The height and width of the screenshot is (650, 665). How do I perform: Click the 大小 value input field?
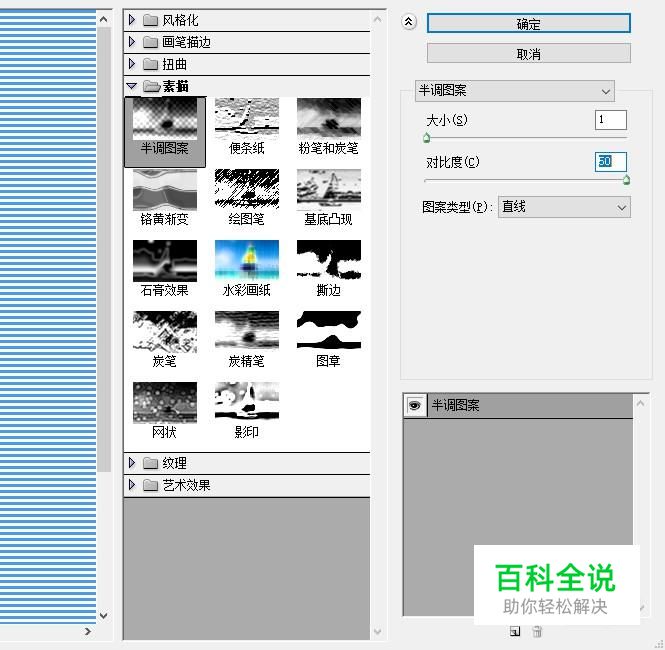[610, 120]
